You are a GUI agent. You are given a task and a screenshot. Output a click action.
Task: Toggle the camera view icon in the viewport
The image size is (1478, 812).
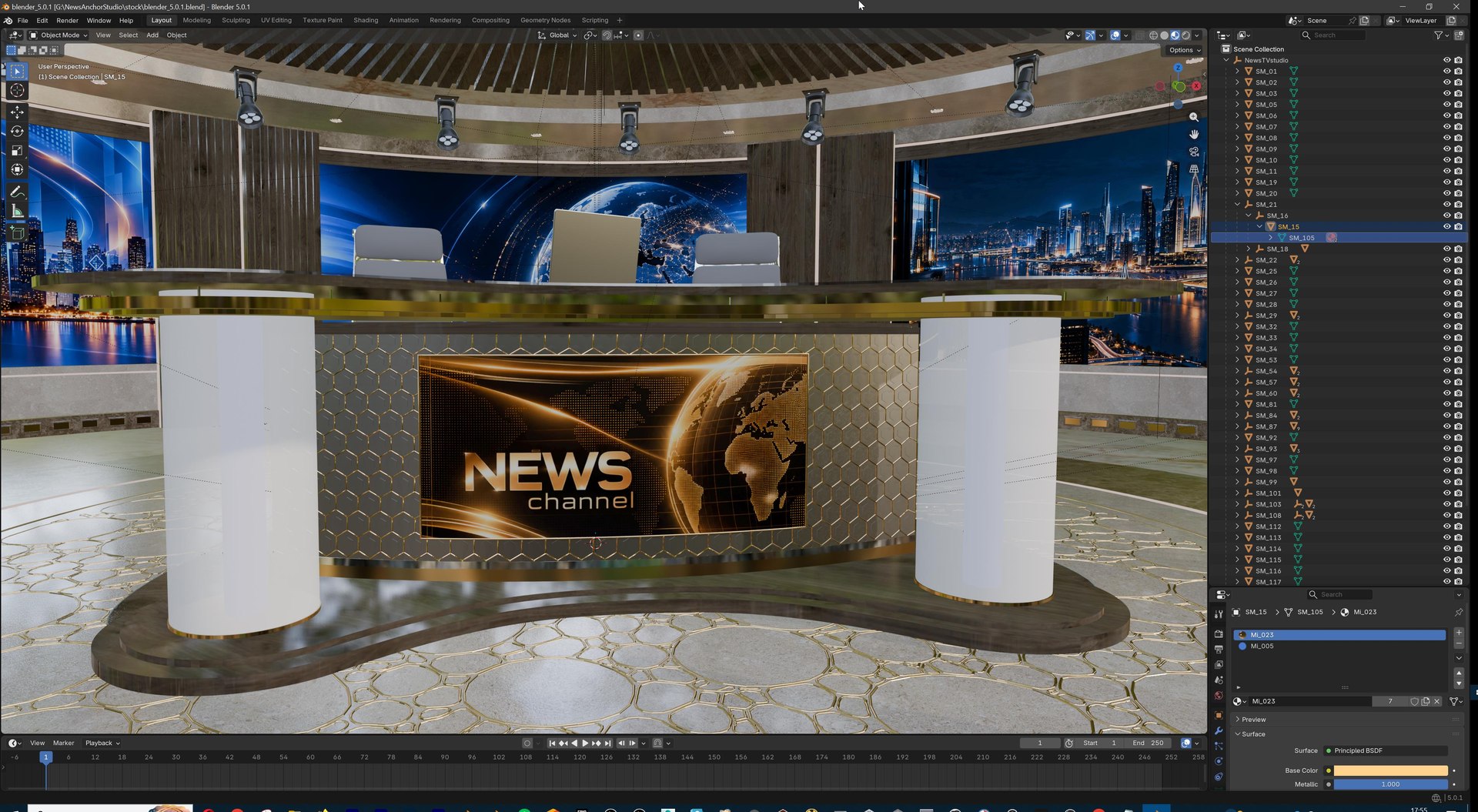(1194, 152)
